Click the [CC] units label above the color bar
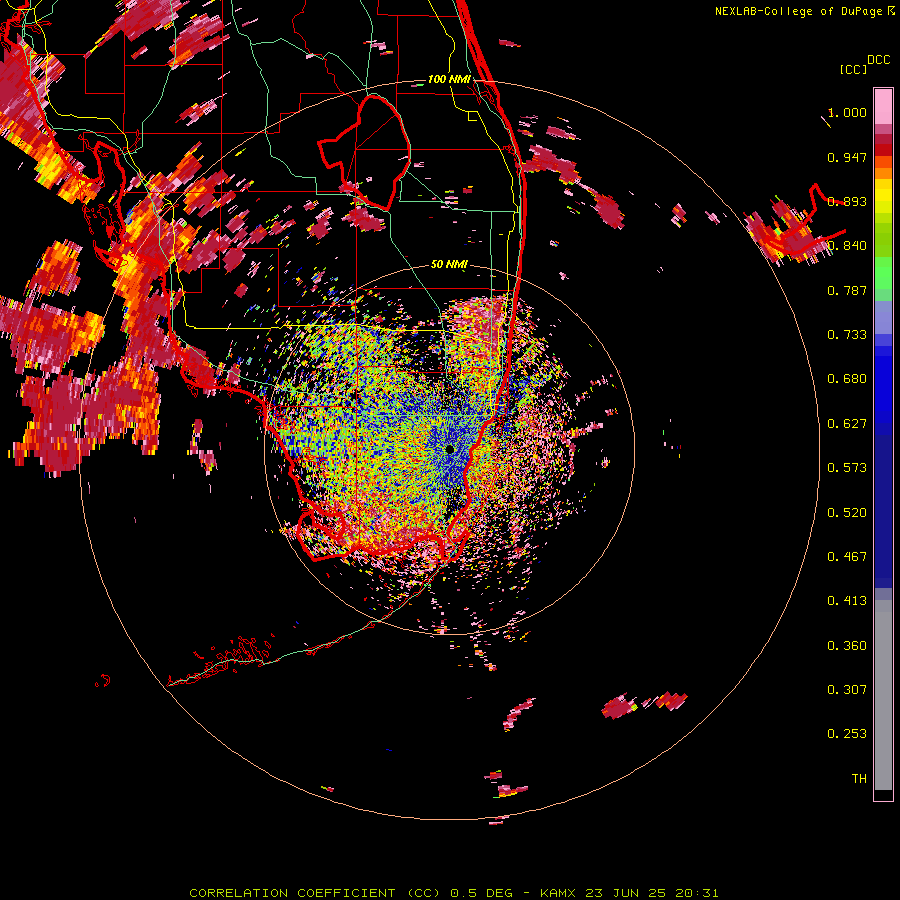 tap(853, 69)
